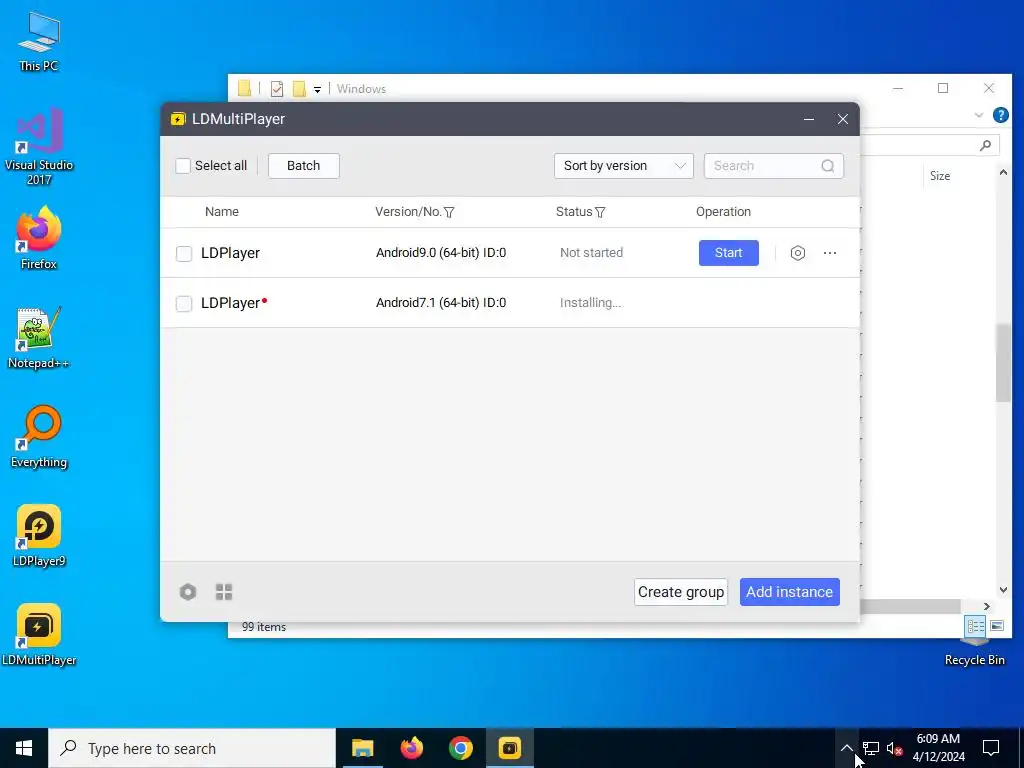The image size is (1024, 768).
Task: Click Explorer scroll up arrow
Action: tap(1003, 172)
